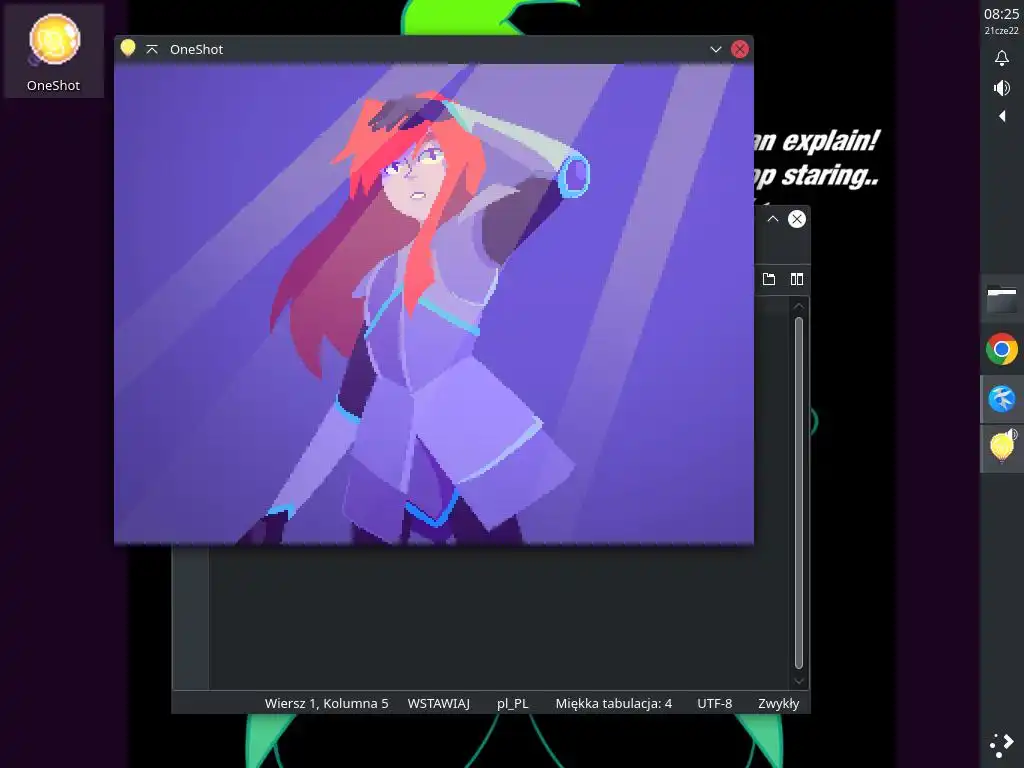
Task: Switch to the blue KDE app in panel
Action: coord(1002,398)
